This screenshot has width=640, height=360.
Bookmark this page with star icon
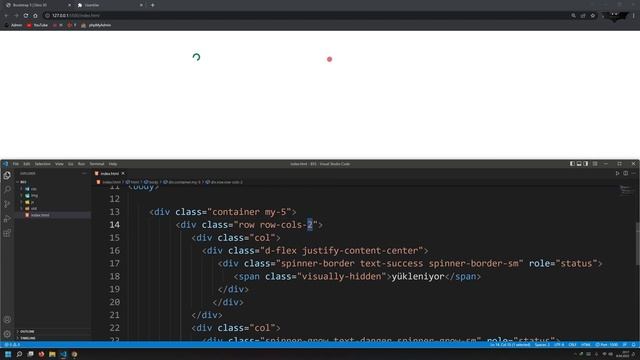[593, 16]
